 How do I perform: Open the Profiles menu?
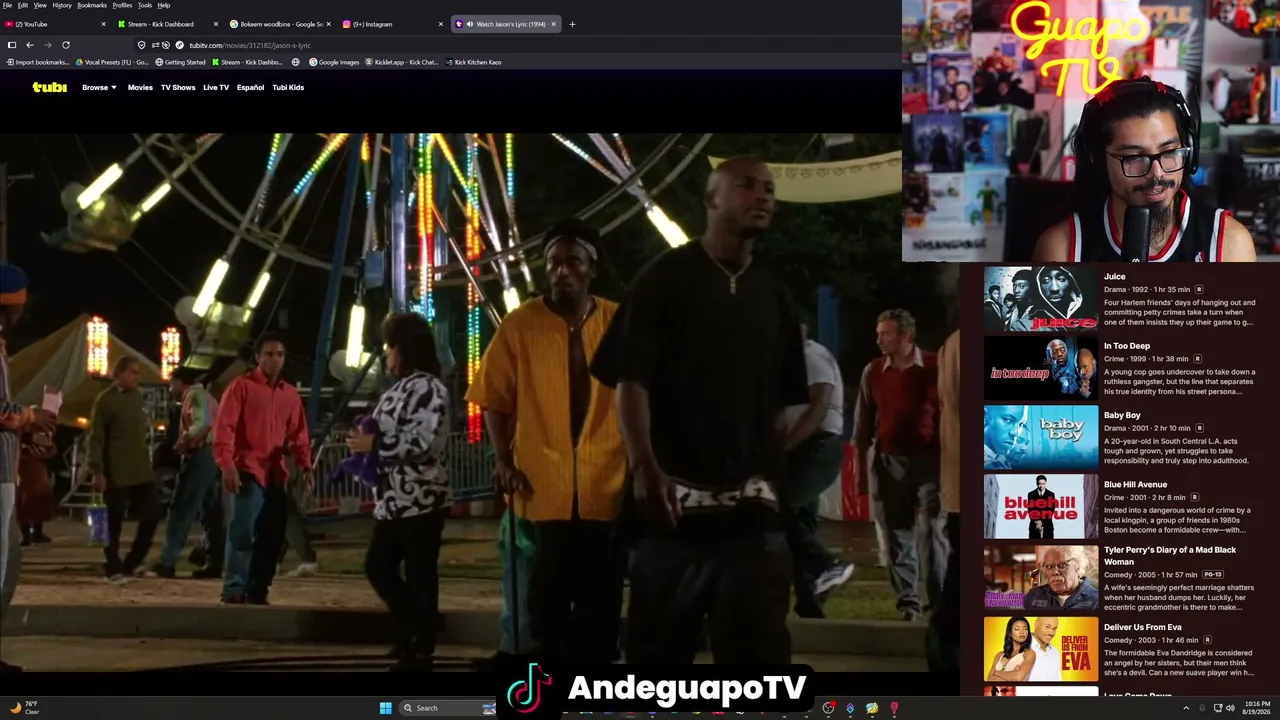pyautogui.click(x=122, y=5)
